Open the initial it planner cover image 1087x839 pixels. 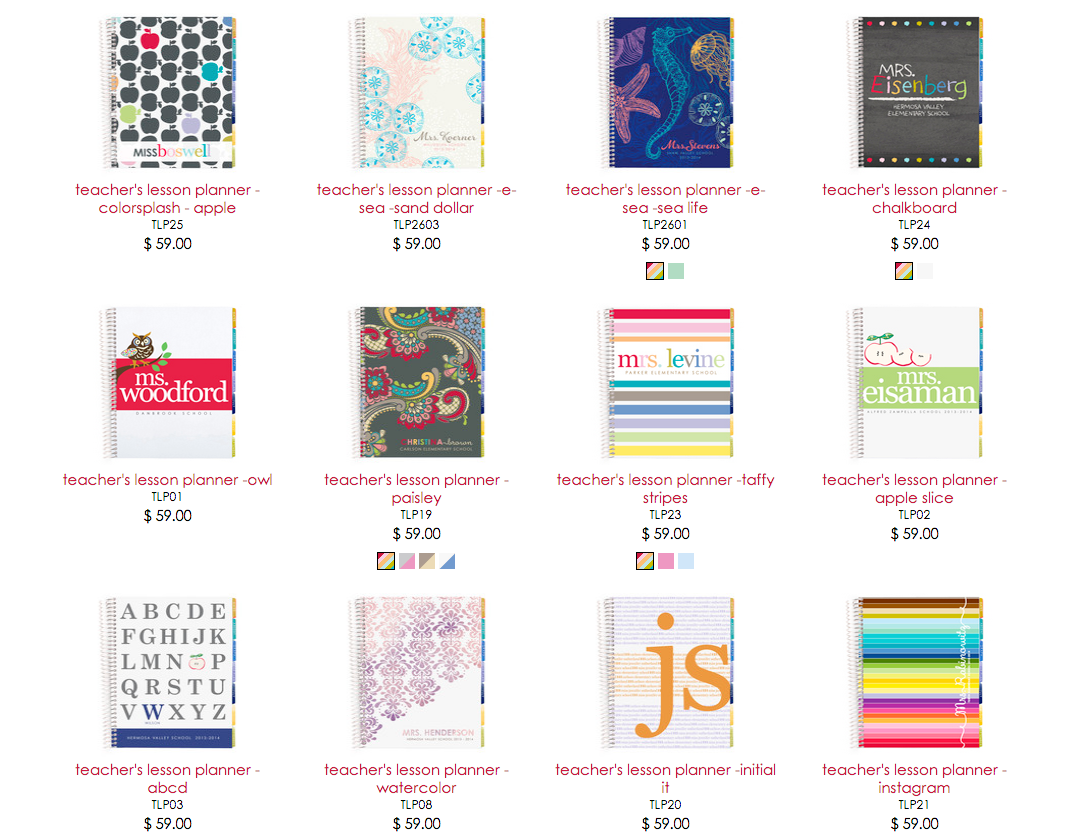666,673
